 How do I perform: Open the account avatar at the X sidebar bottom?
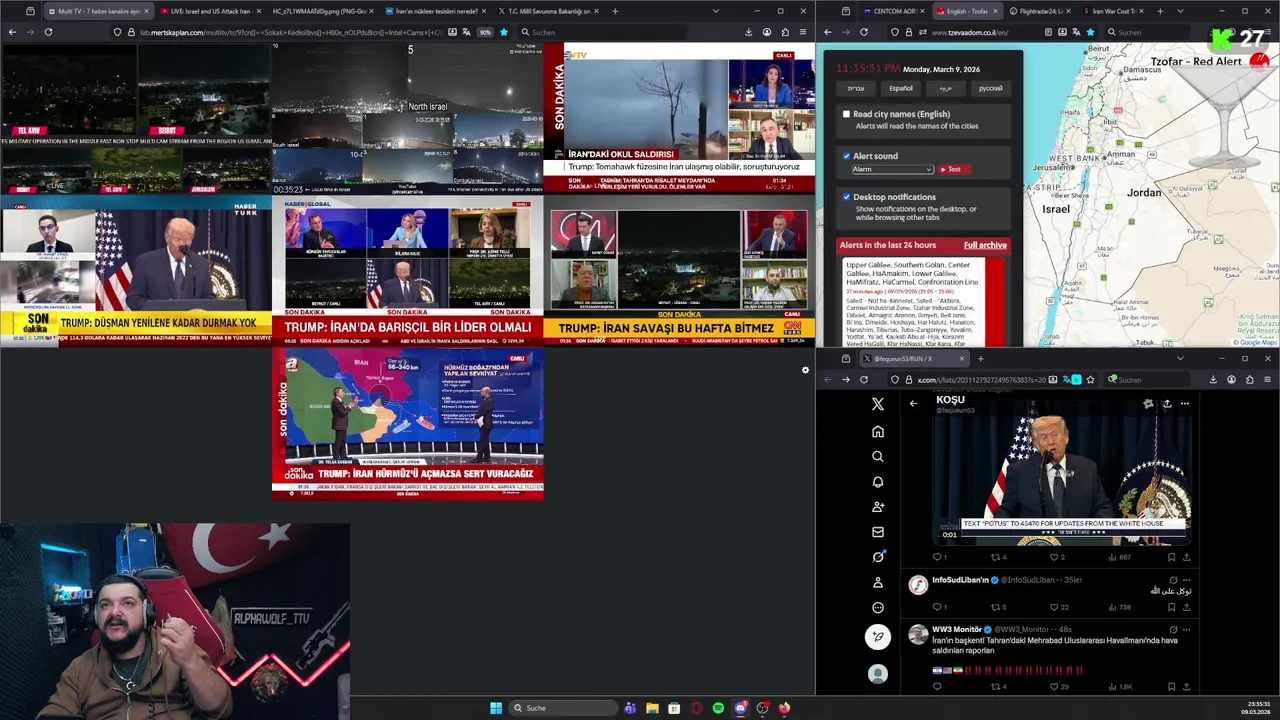(x=878, y=674)
